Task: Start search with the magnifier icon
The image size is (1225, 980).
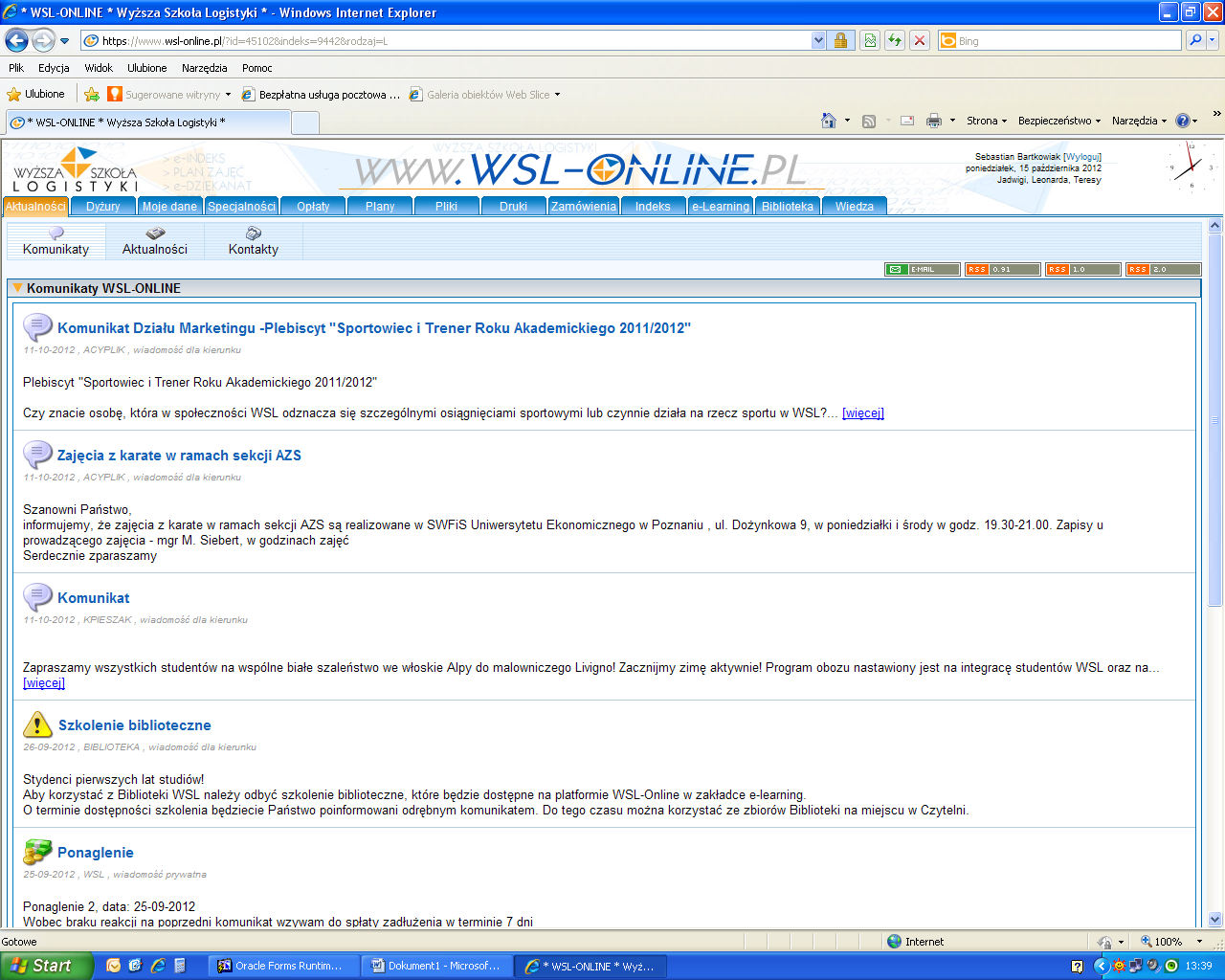Action: click(x=1194, y=40)
